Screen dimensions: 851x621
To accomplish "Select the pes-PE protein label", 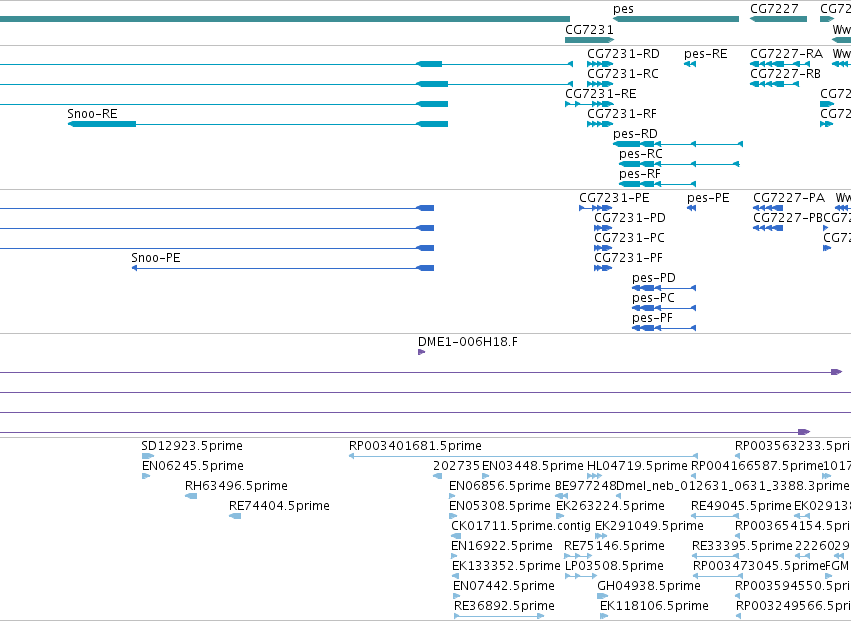I will [708, 198].
